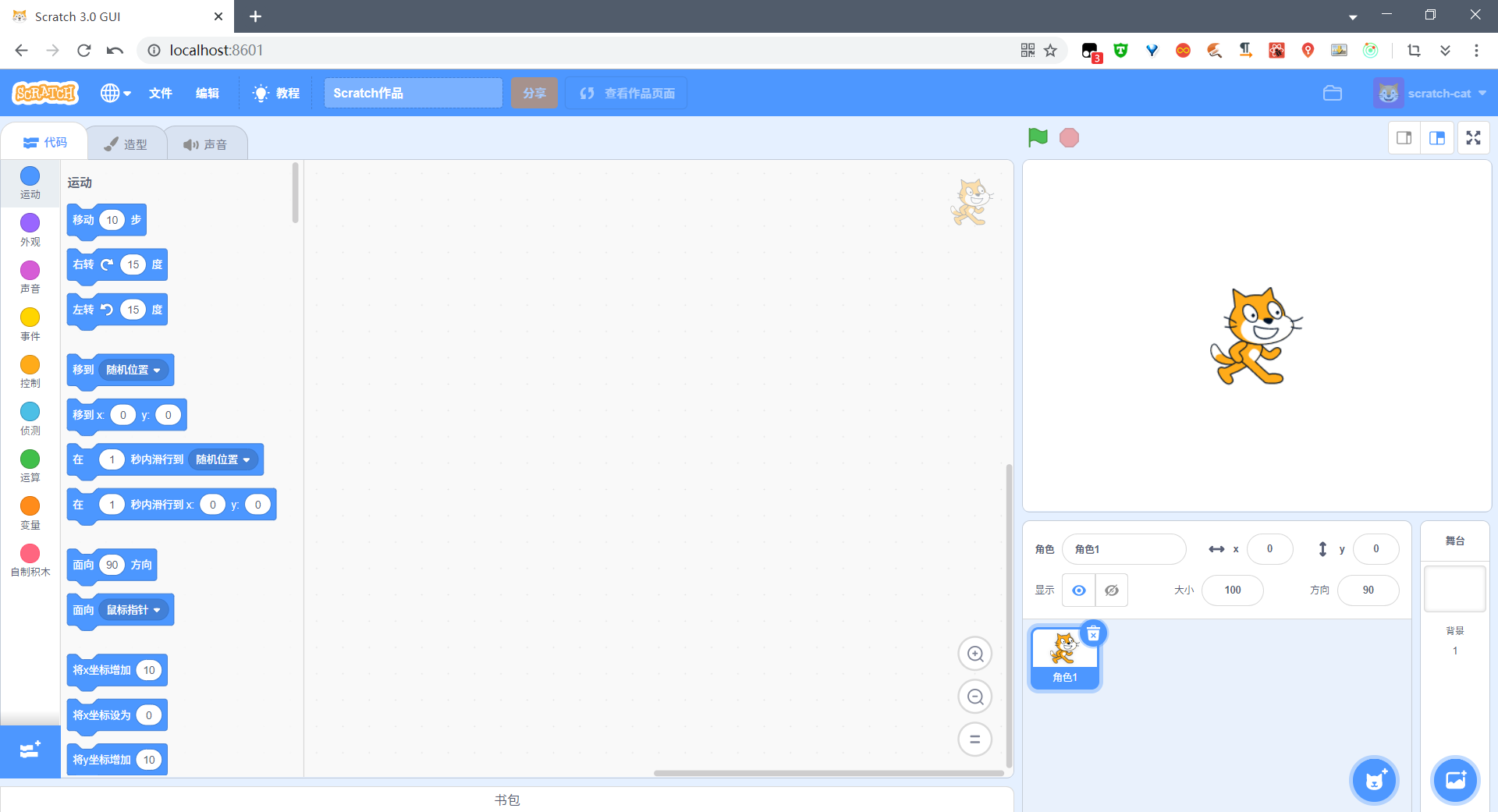Image resolution: width=1498 pixels, height=812 pixels.
Task: Click the workspace zoom out button
Action: 975,697
